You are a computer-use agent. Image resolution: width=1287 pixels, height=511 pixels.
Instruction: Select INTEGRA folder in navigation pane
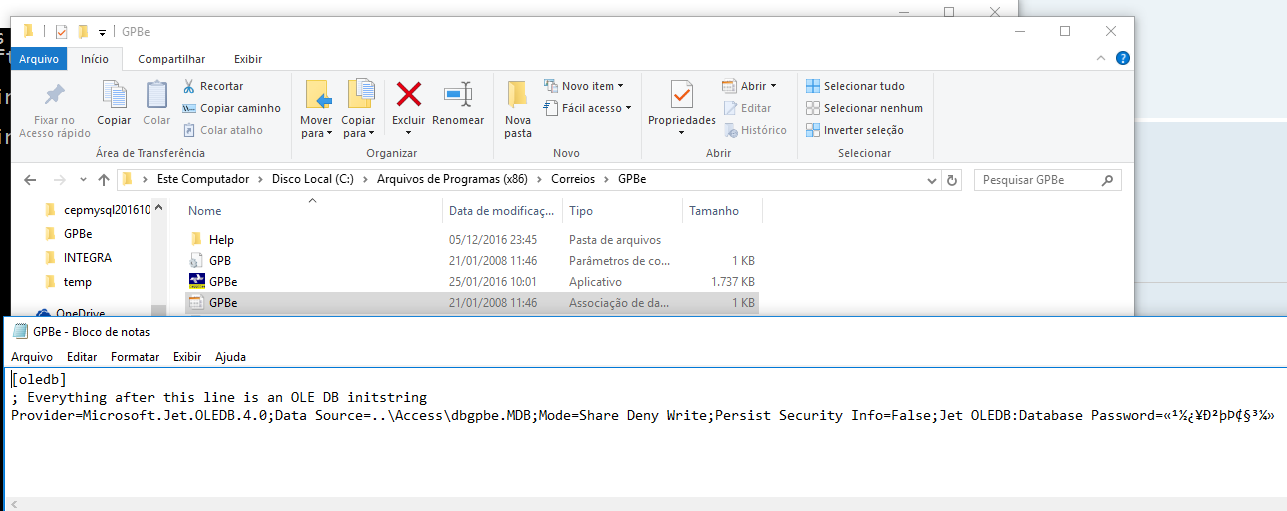tap(78, 258)
